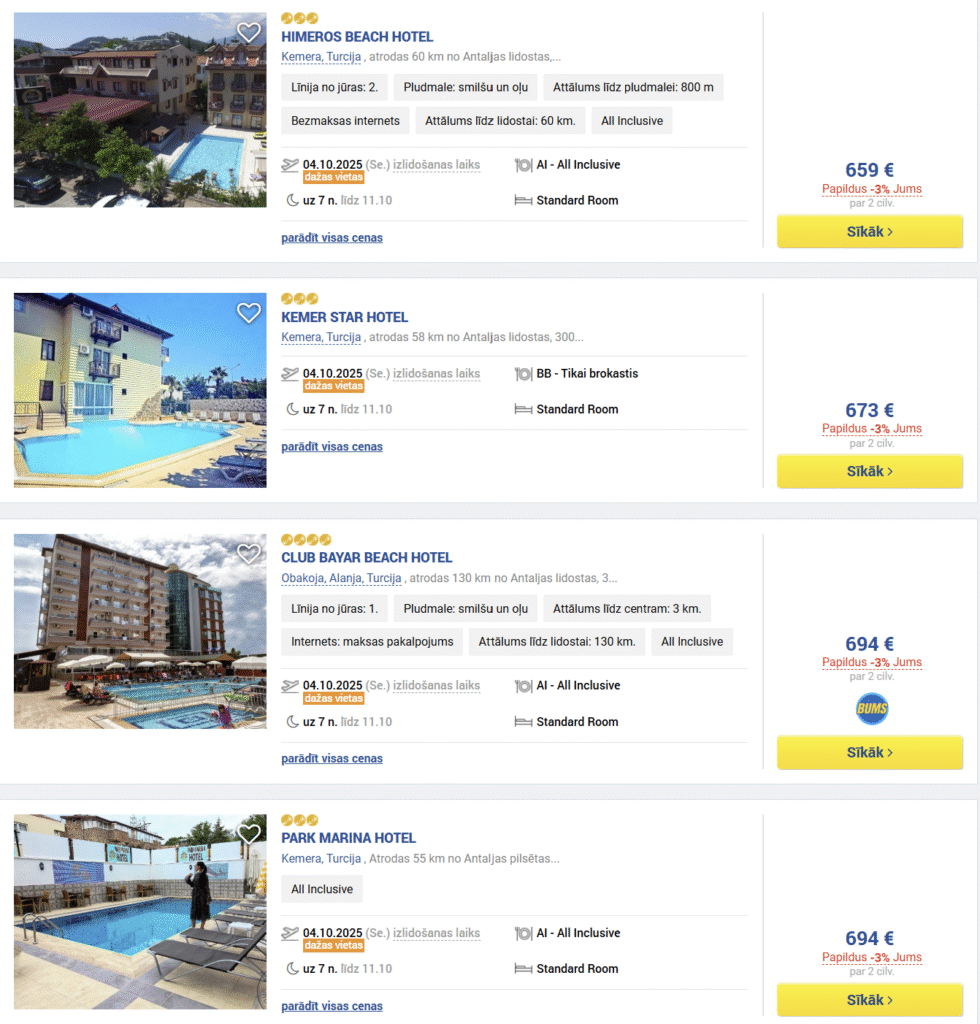Click heart icon on Park Marina Hotel

pyautogui.click(x=248, y=833)
